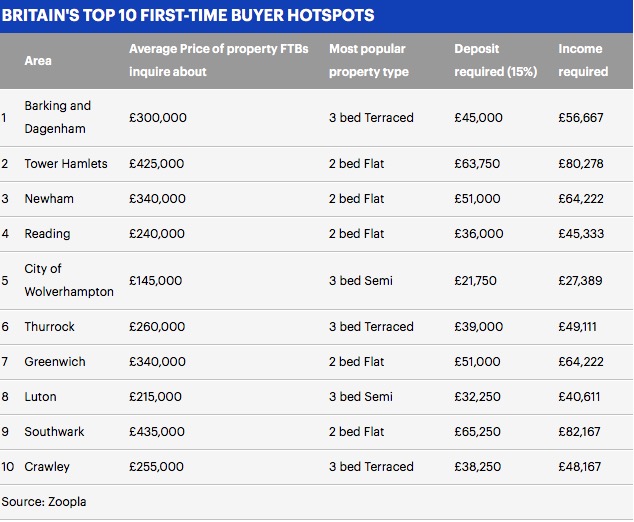This screenshot has height=522, width=634.
Task: Click Crawley's '3 bed Terraced' property type
Action: 370,466
